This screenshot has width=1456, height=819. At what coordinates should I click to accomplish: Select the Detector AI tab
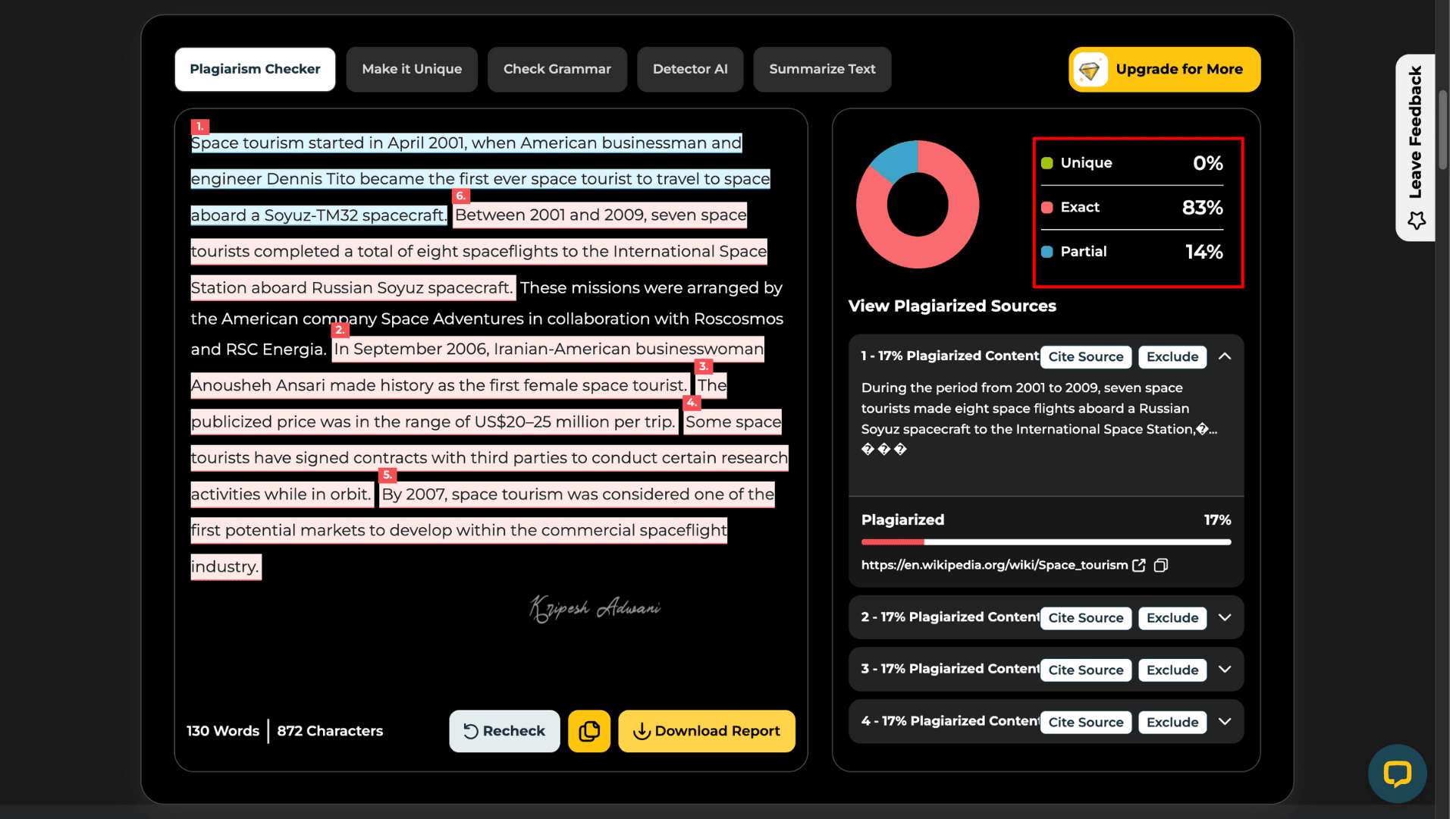click(689, 69)
